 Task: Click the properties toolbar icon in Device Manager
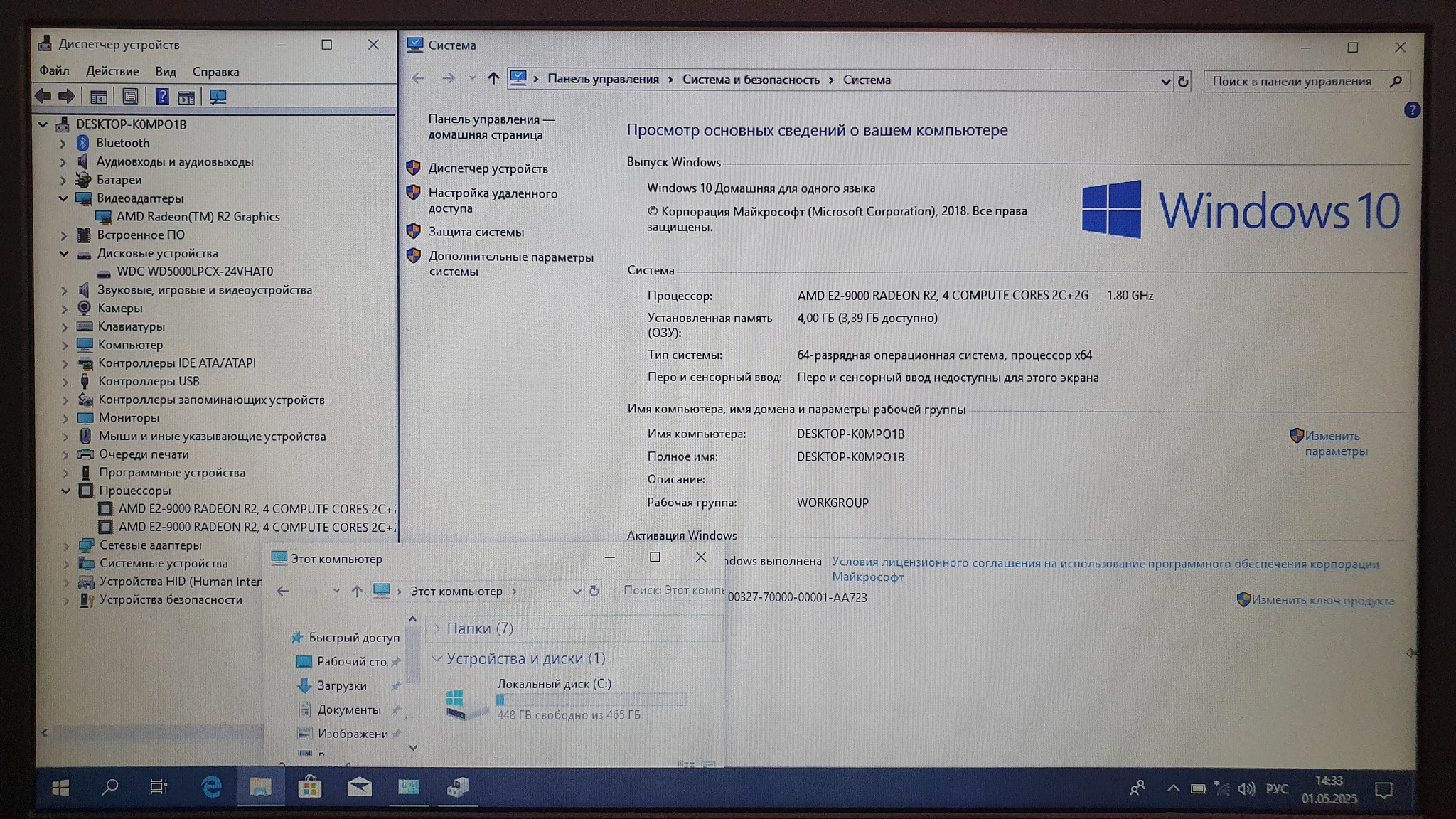click(x=130, y=97)
